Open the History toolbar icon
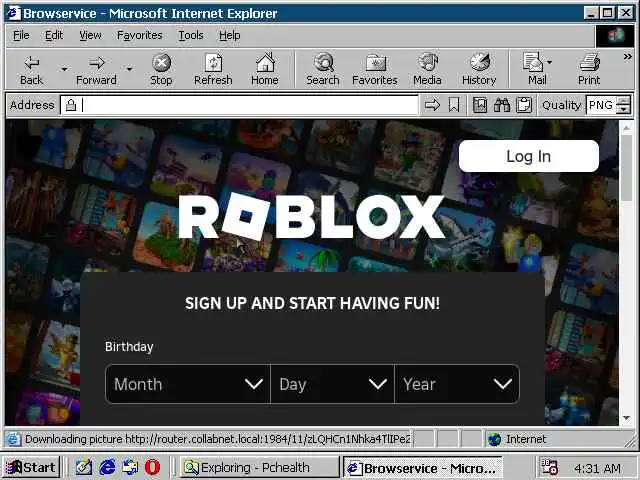 click(480, 62)
